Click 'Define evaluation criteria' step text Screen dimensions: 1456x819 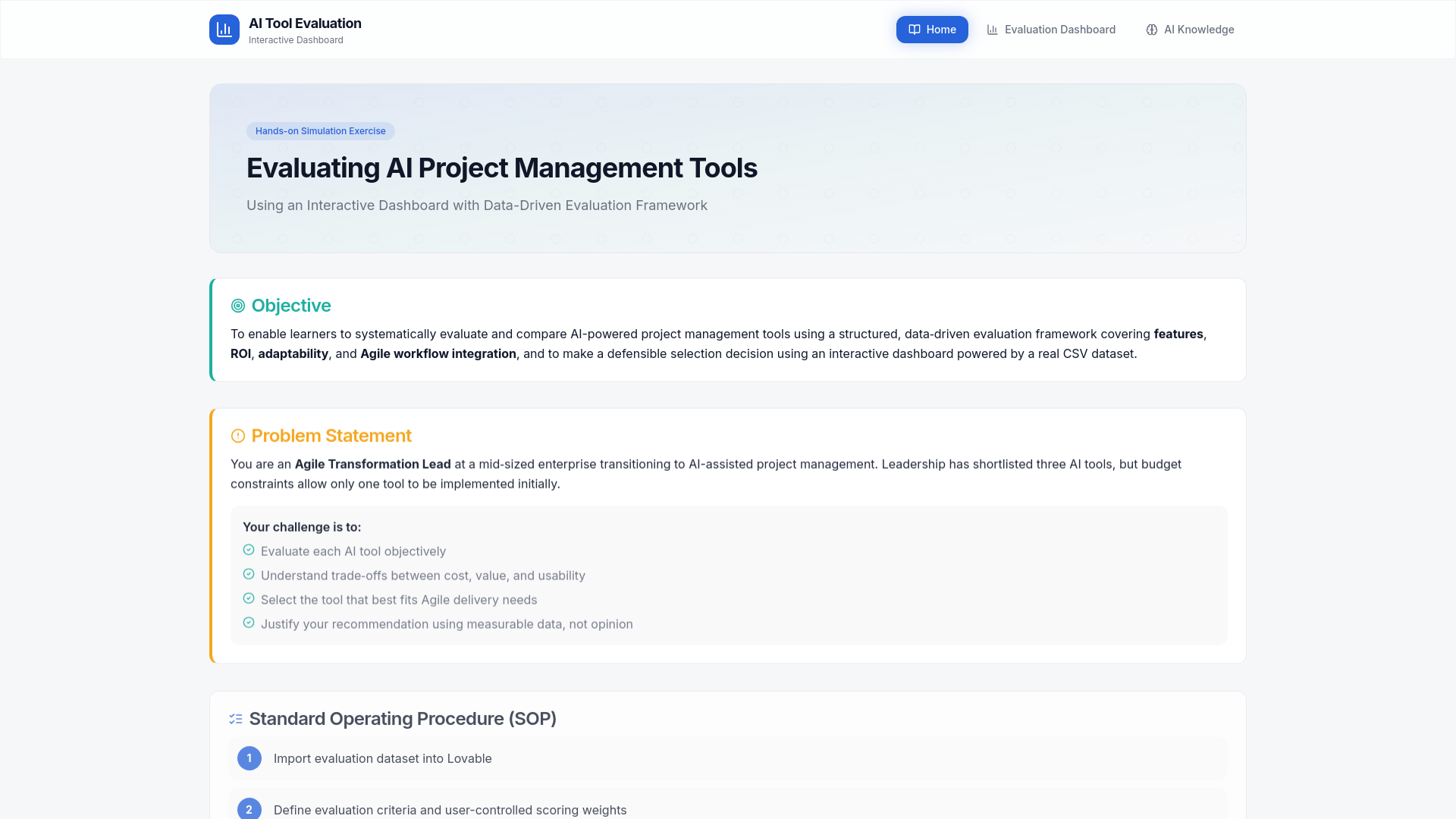coord(450,810)
